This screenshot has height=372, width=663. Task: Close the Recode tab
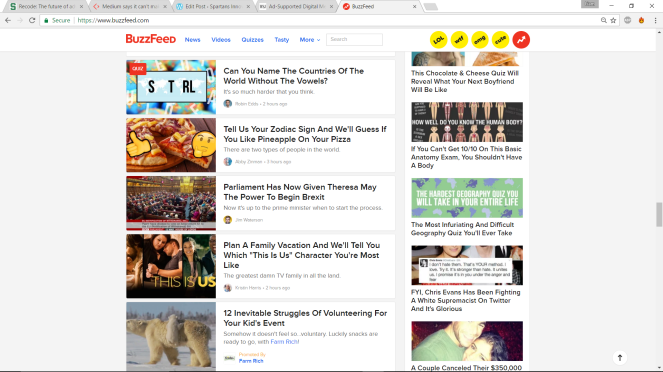coord(82,6)
